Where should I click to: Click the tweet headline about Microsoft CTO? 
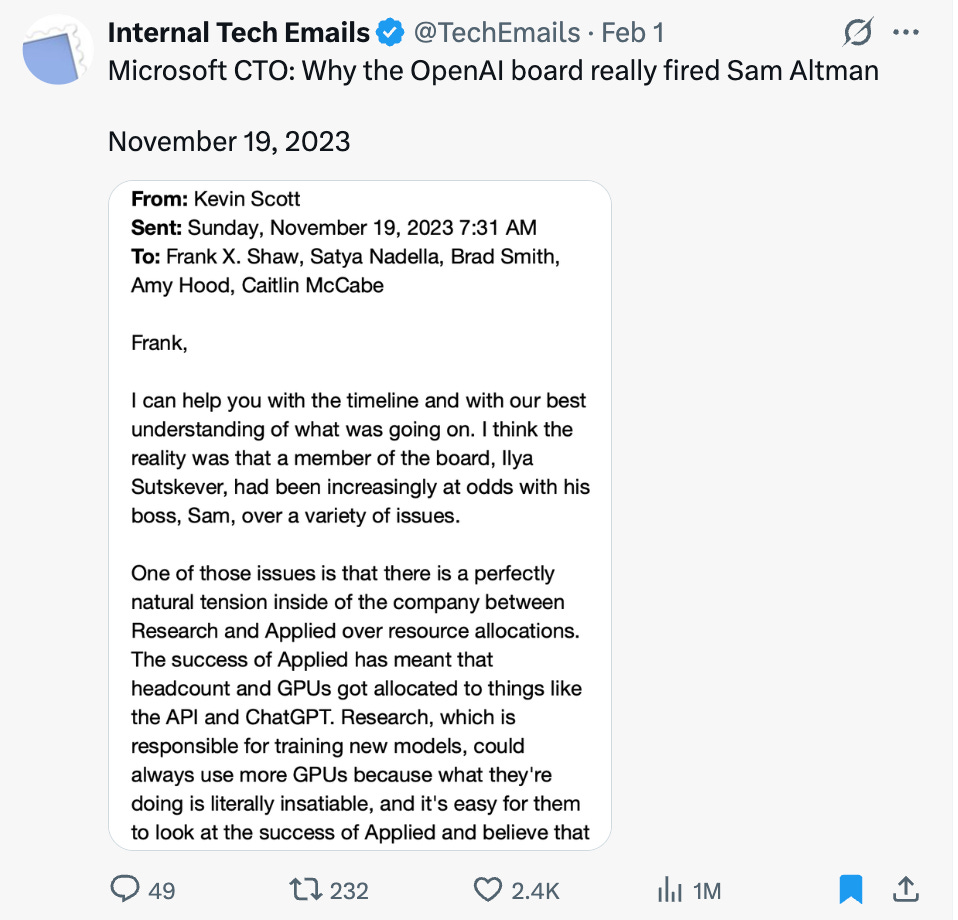coord(493,72)
